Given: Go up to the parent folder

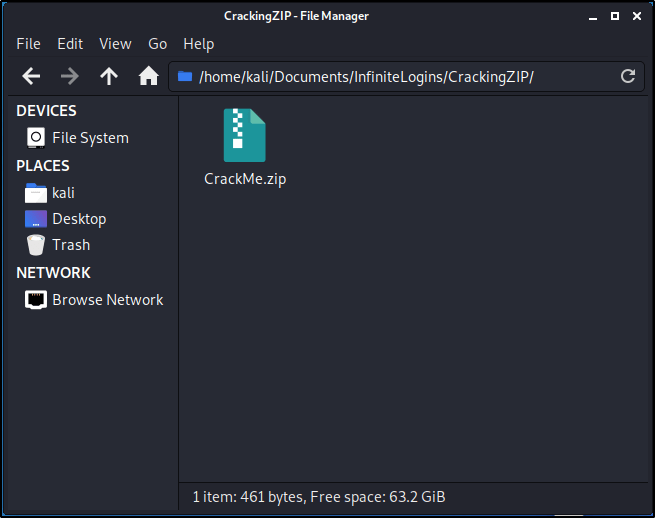Looking at the screenshot, I should click(109, 76).
